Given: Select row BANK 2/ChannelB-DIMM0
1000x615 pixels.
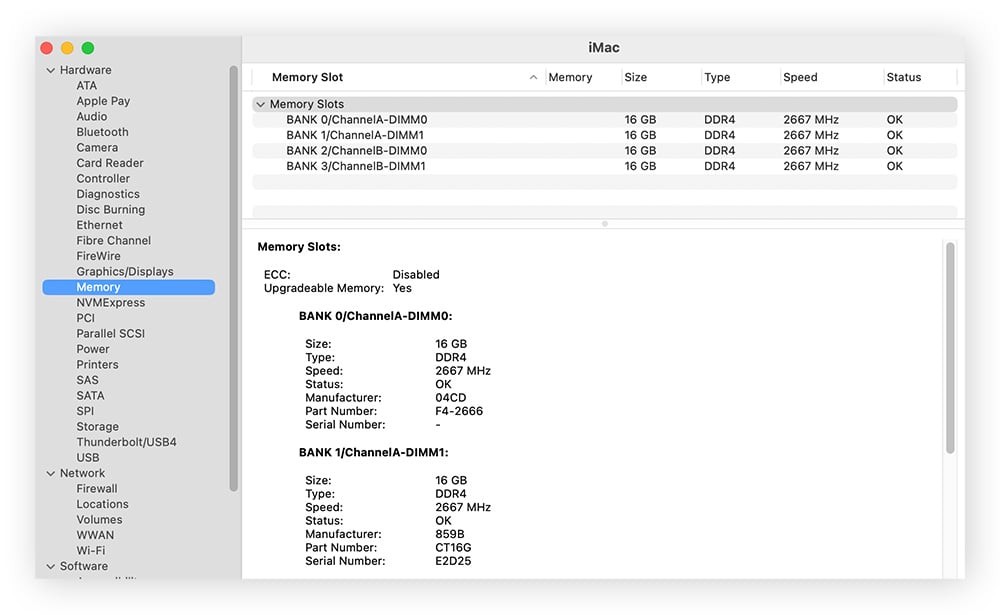Looking at the screenshot, I should pos(605,151).
